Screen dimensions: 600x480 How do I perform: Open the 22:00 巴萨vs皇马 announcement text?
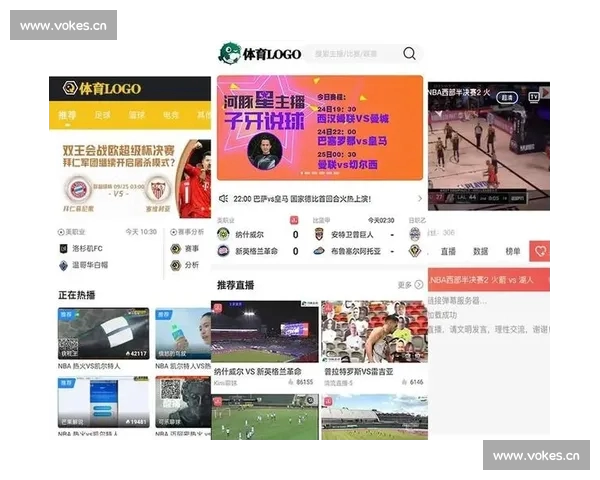point(302,199)
